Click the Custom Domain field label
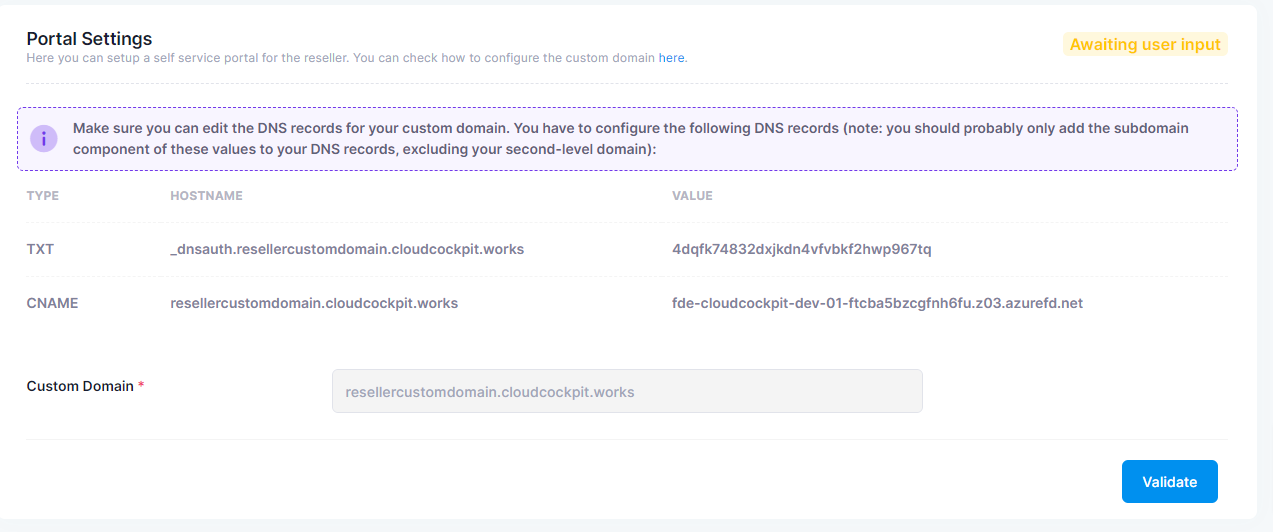 (80, 386)
